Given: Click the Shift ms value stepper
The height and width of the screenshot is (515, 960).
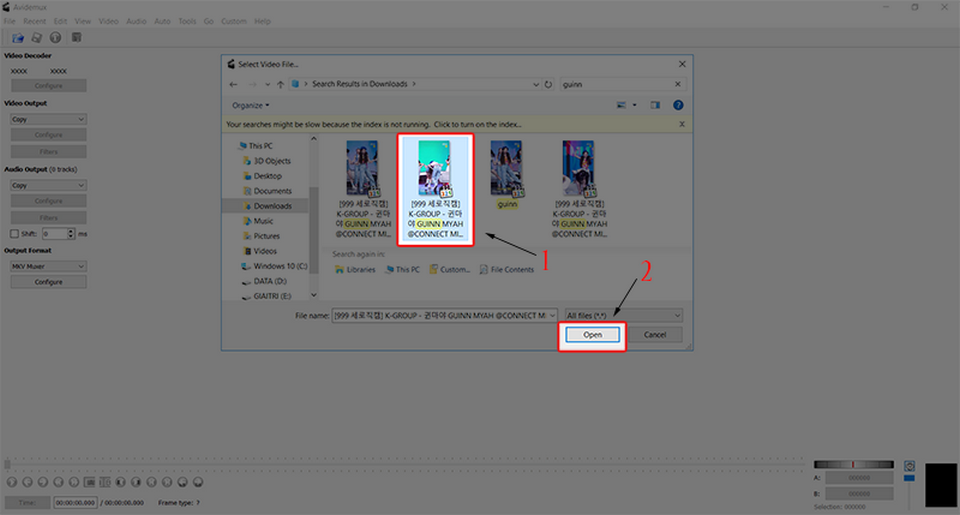Looking at the screenshot, I should (70, 234).
